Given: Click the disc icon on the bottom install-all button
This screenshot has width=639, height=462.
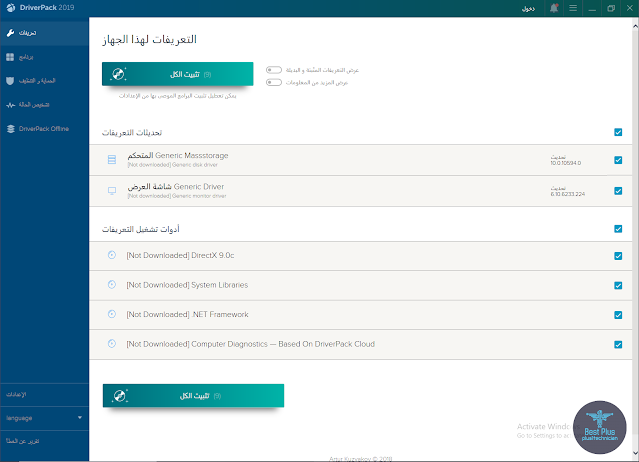Looking at the screenshot, I should [120, 396].
